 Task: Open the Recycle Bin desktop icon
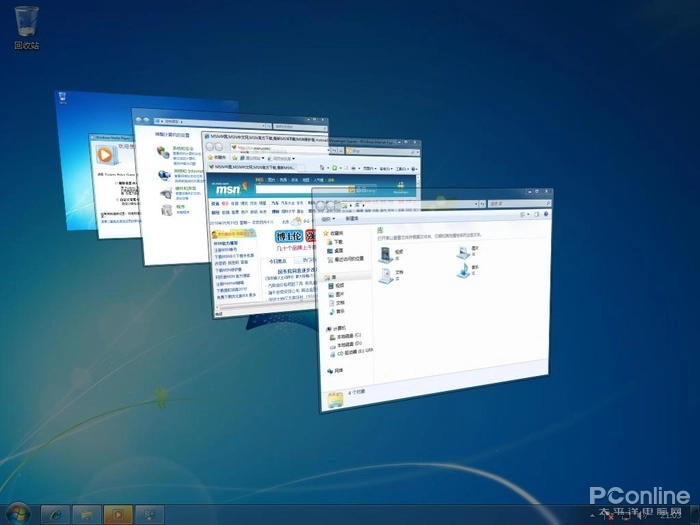[x=27, y=23]
